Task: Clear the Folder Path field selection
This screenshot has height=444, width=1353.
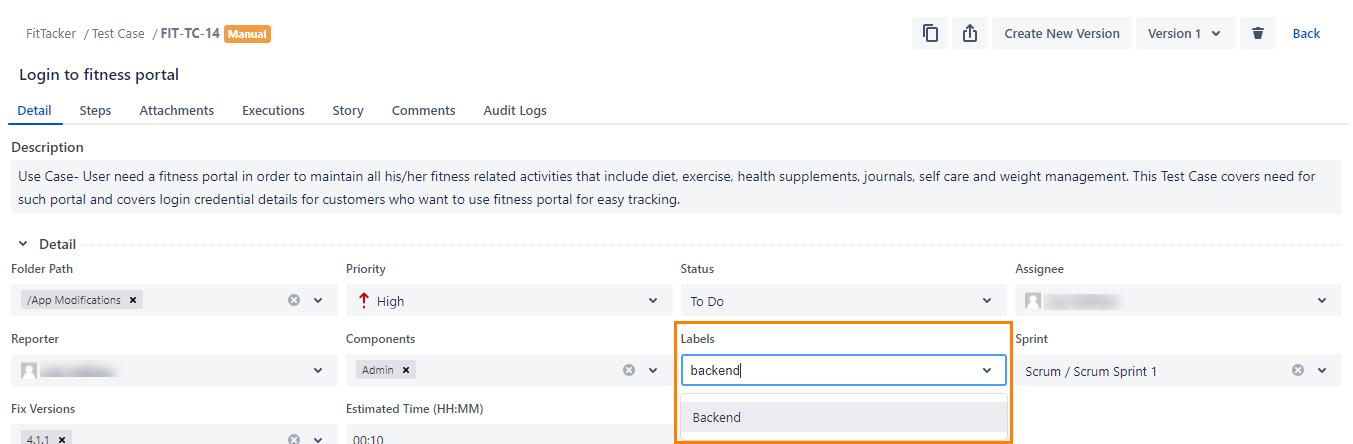Action: point(294,300)
